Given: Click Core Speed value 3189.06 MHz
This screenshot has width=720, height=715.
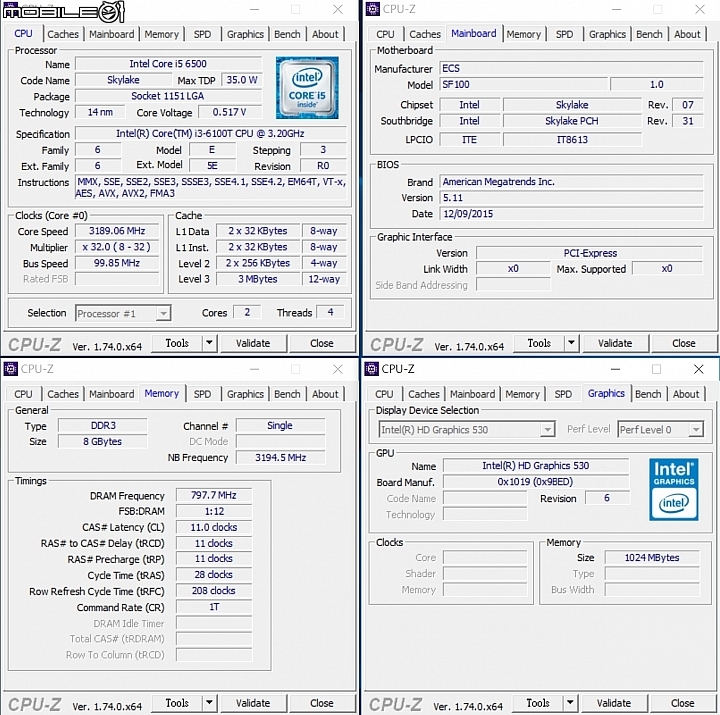Looking at the screenshot, I should coord(117,231).
